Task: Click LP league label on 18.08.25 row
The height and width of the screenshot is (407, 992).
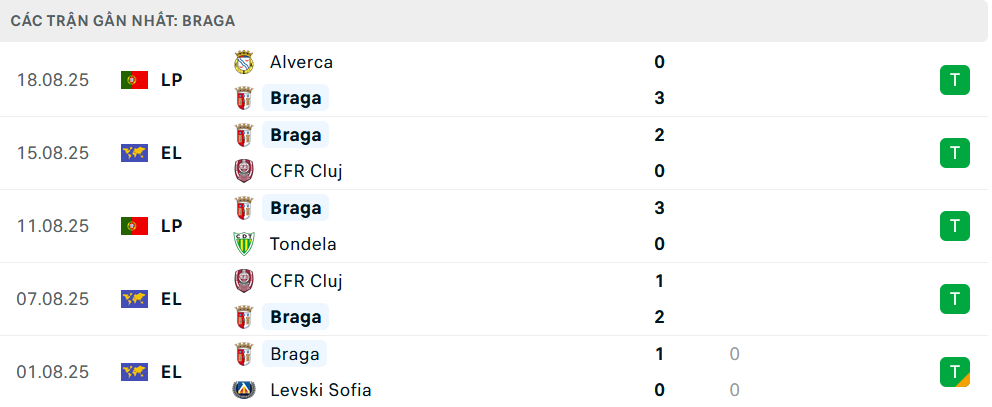Action: (x=171, y=80)
